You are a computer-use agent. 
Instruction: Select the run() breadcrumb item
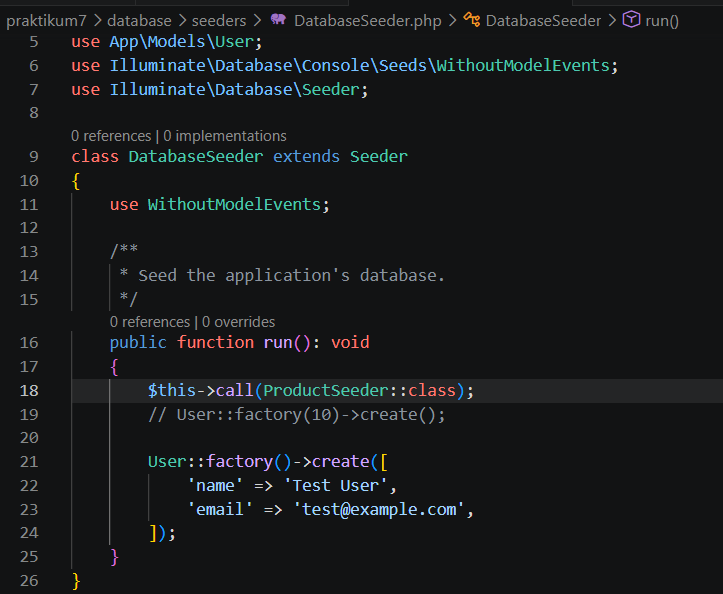(x=662, y=21)
